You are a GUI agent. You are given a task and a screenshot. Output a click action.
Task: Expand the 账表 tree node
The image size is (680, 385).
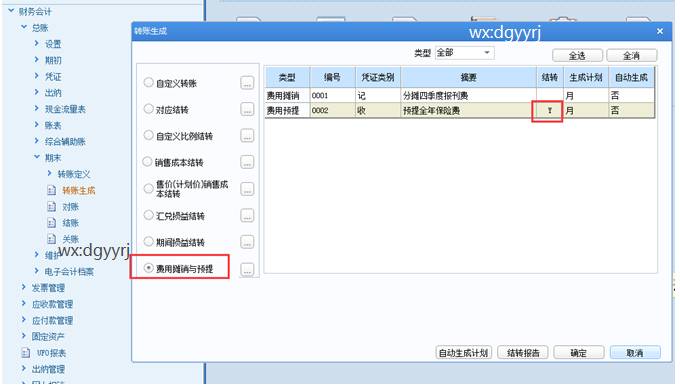[x=36, y=124]
